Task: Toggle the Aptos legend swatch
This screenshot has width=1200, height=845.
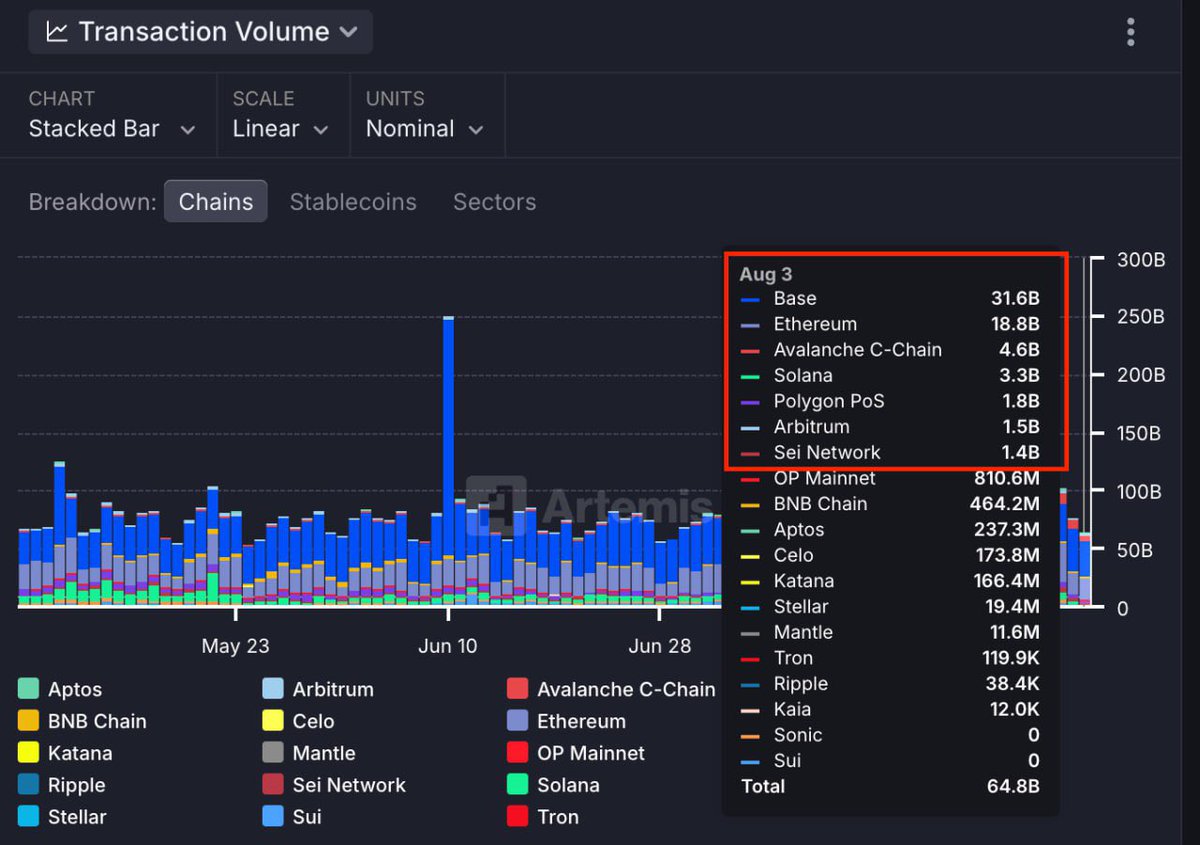Action: click(29, 689)
